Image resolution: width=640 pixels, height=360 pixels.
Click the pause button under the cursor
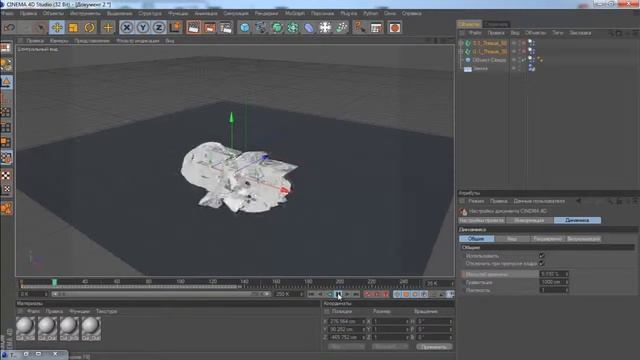tap(338, 294)
